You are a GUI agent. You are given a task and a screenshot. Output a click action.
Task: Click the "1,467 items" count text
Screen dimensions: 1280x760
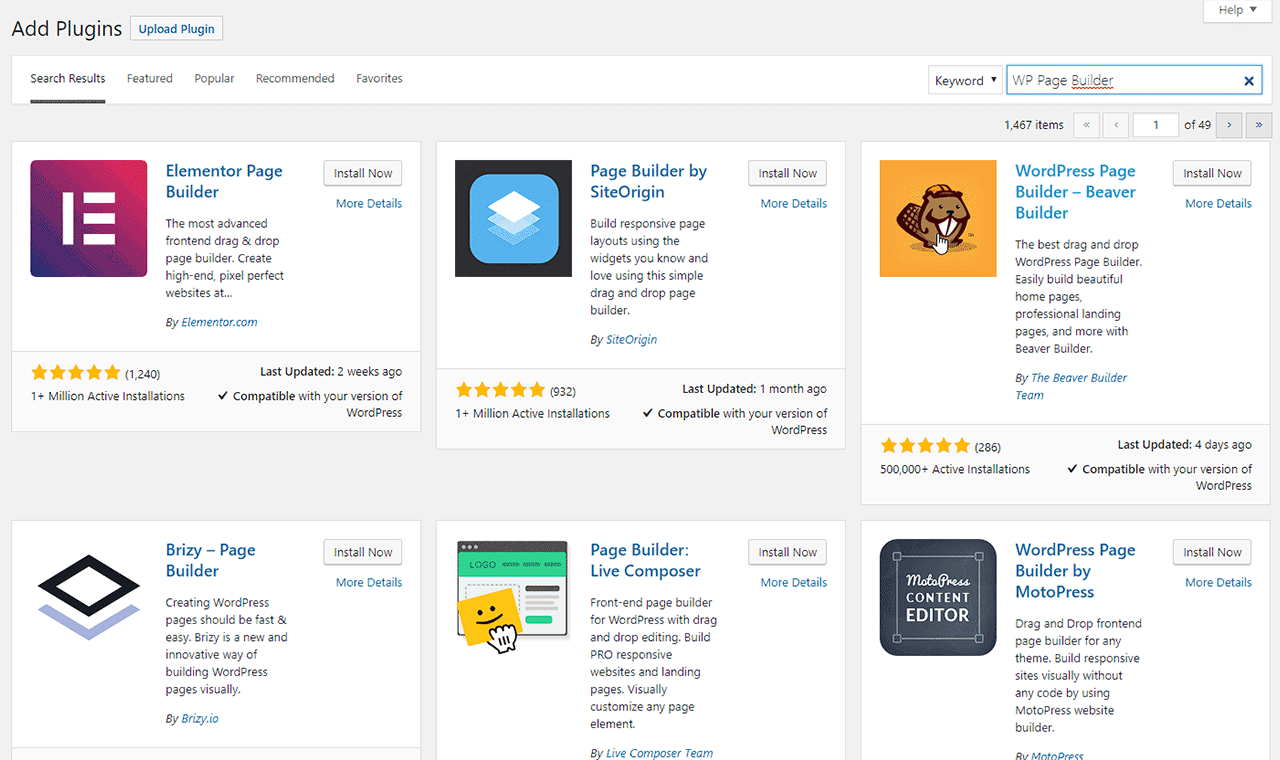coord(1034,125)
